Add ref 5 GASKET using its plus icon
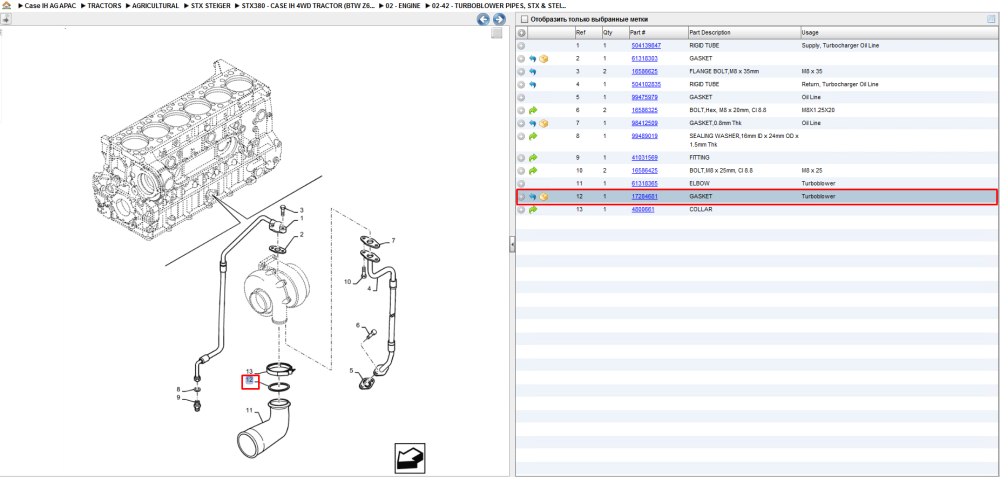This screenshot has height=477, width=1000. [522, 98]
